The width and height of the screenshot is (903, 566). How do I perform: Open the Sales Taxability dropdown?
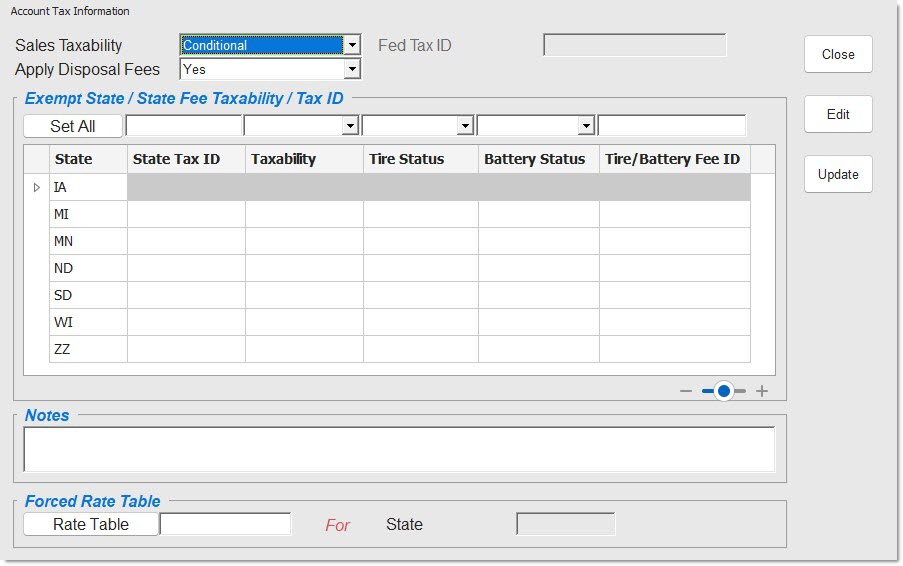[x=351, y=46]
